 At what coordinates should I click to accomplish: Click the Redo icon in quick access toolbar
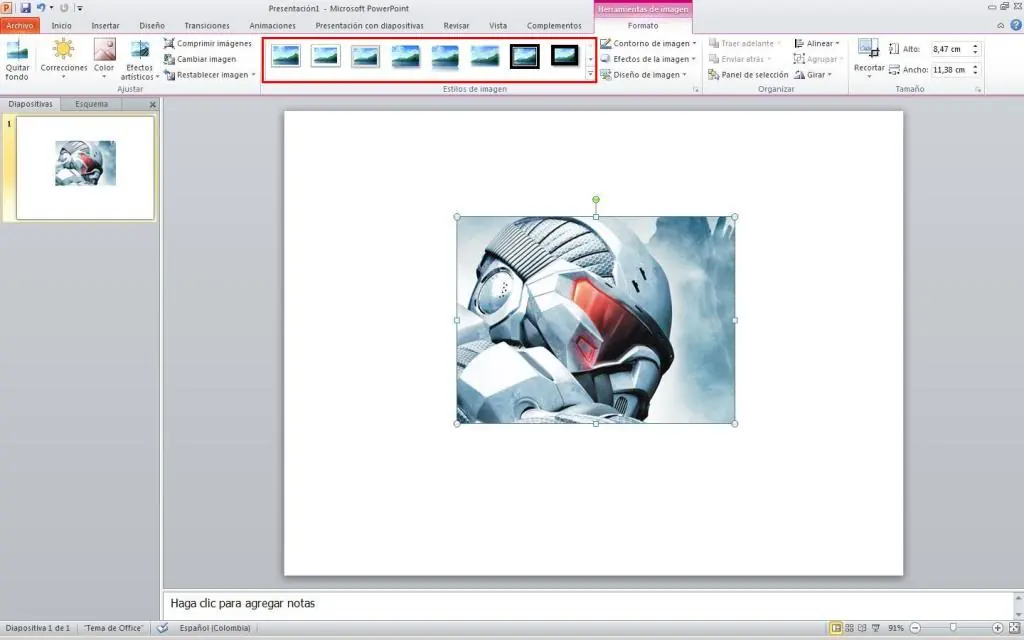pyautogui.click(x=64, y=8)
